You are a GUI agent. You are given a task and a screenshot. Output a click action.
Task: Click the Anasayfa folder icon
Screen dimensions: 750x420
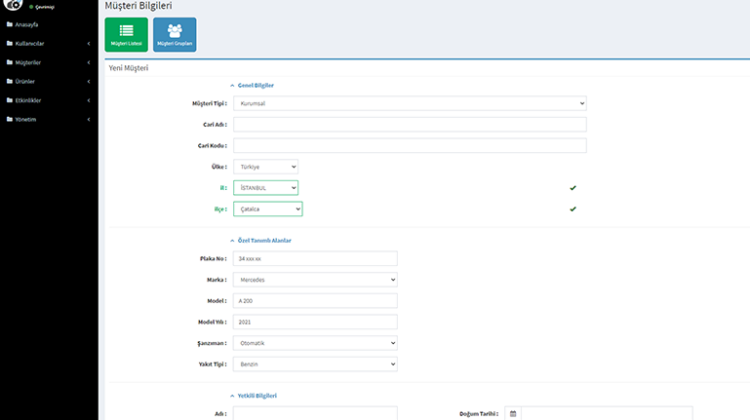coord(9,24)
